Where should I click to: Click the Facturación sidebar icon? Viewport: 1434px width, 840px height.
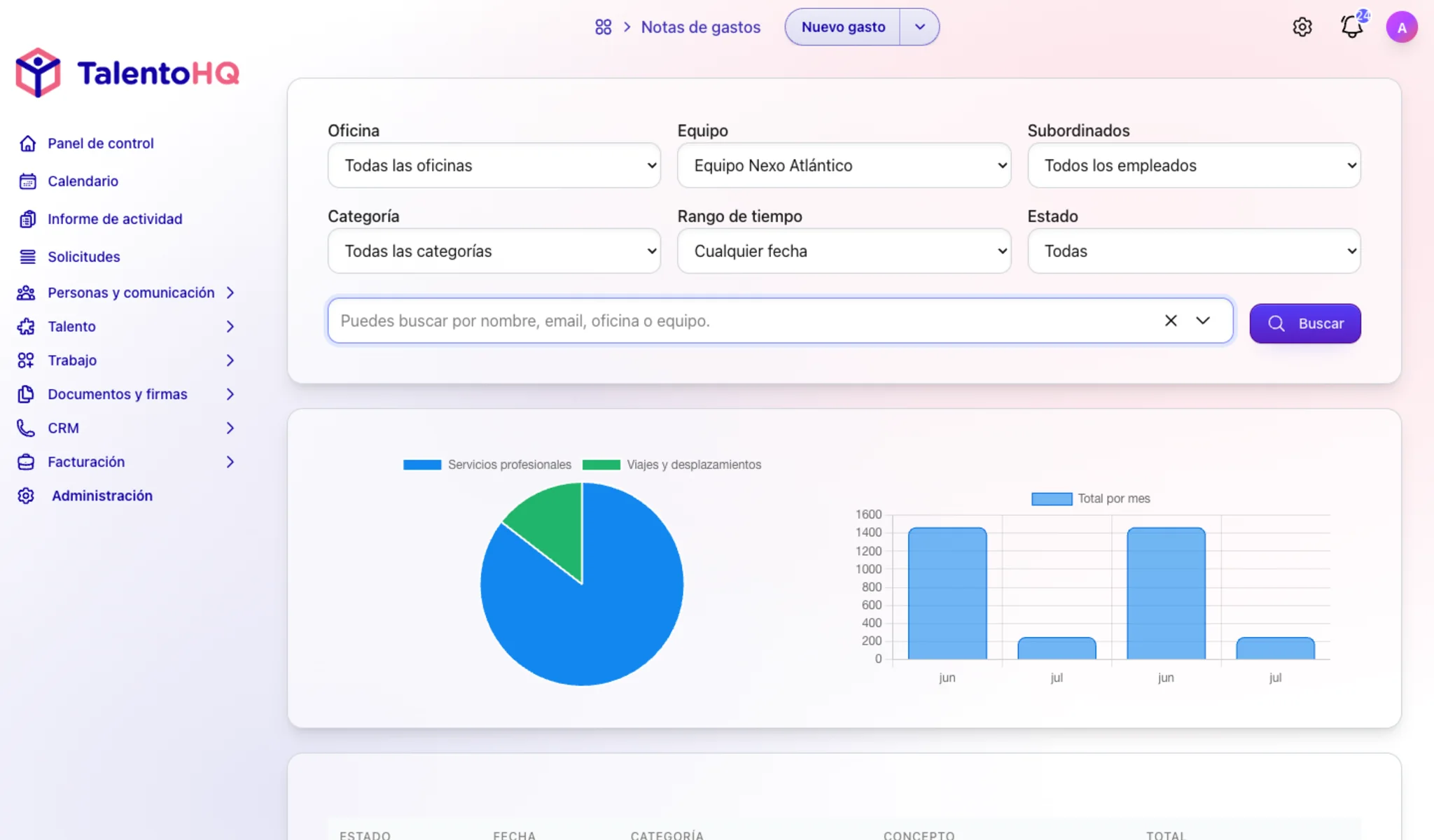pos(26,462)
